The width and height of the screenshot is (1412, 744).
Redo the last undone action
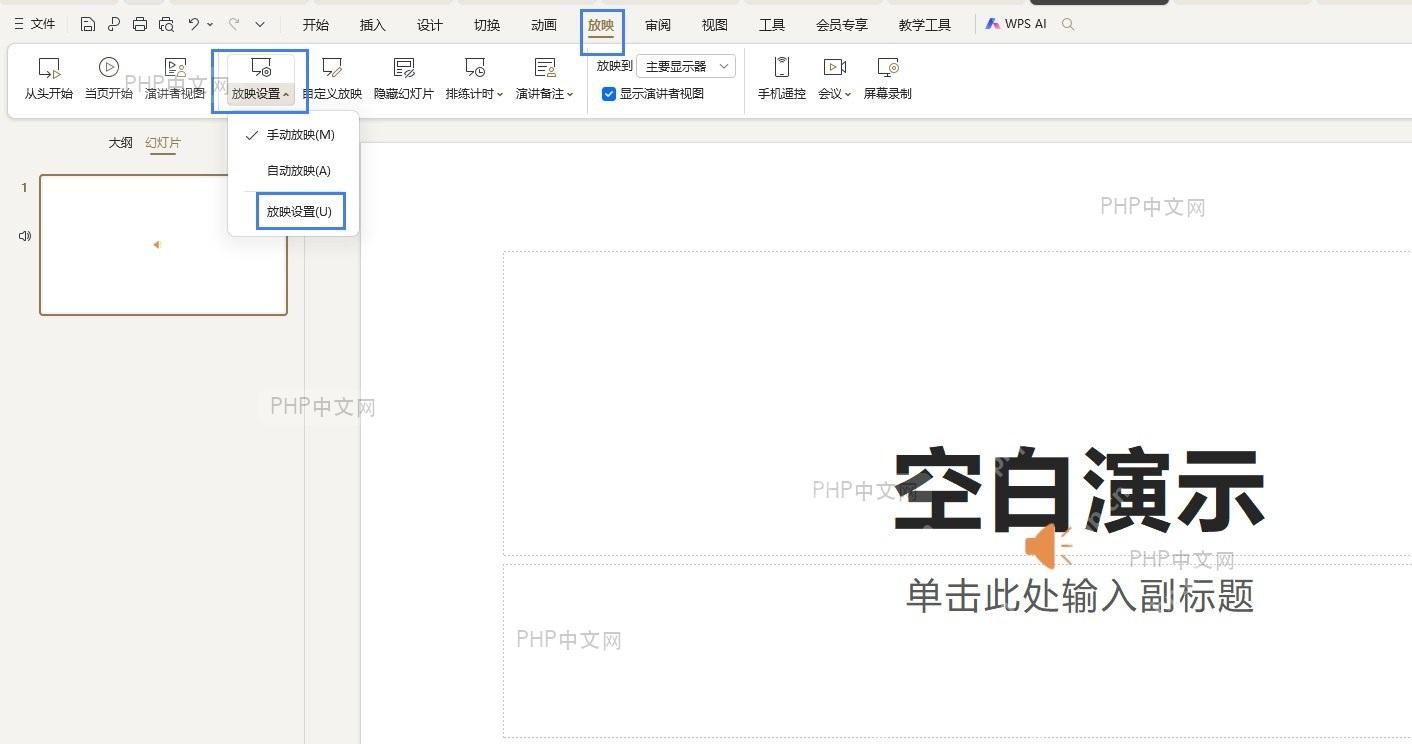point(234,24)
